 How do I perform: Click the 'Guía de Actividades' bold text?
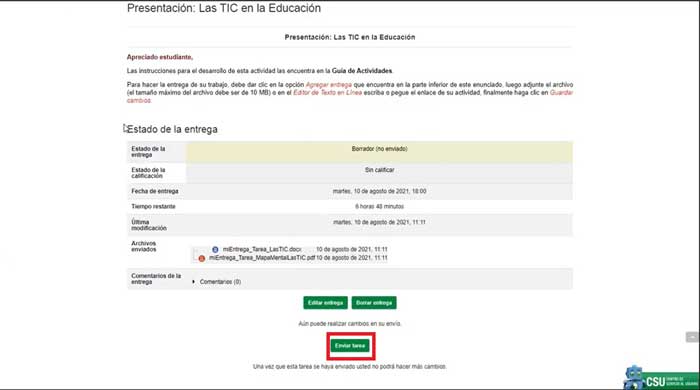pyautogui.click(x=362, y=71)
